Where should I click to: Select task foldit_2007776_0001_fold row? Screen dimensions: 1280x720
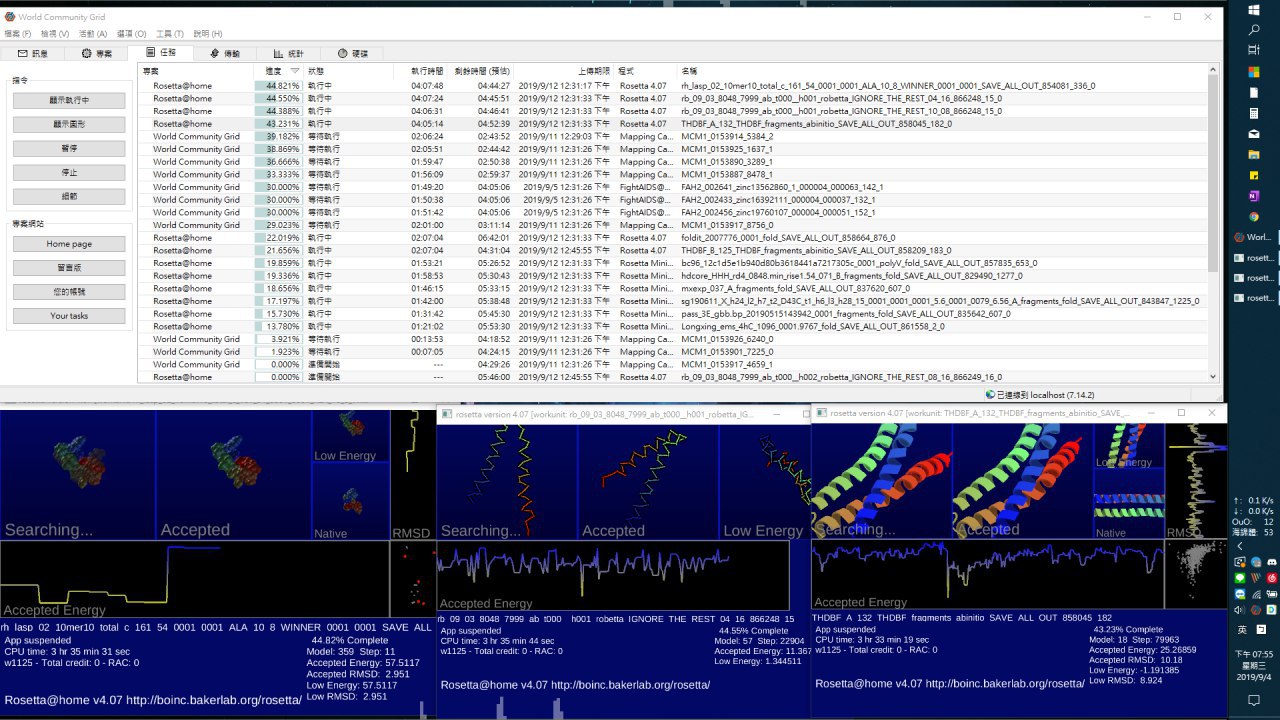coord(788,238)
